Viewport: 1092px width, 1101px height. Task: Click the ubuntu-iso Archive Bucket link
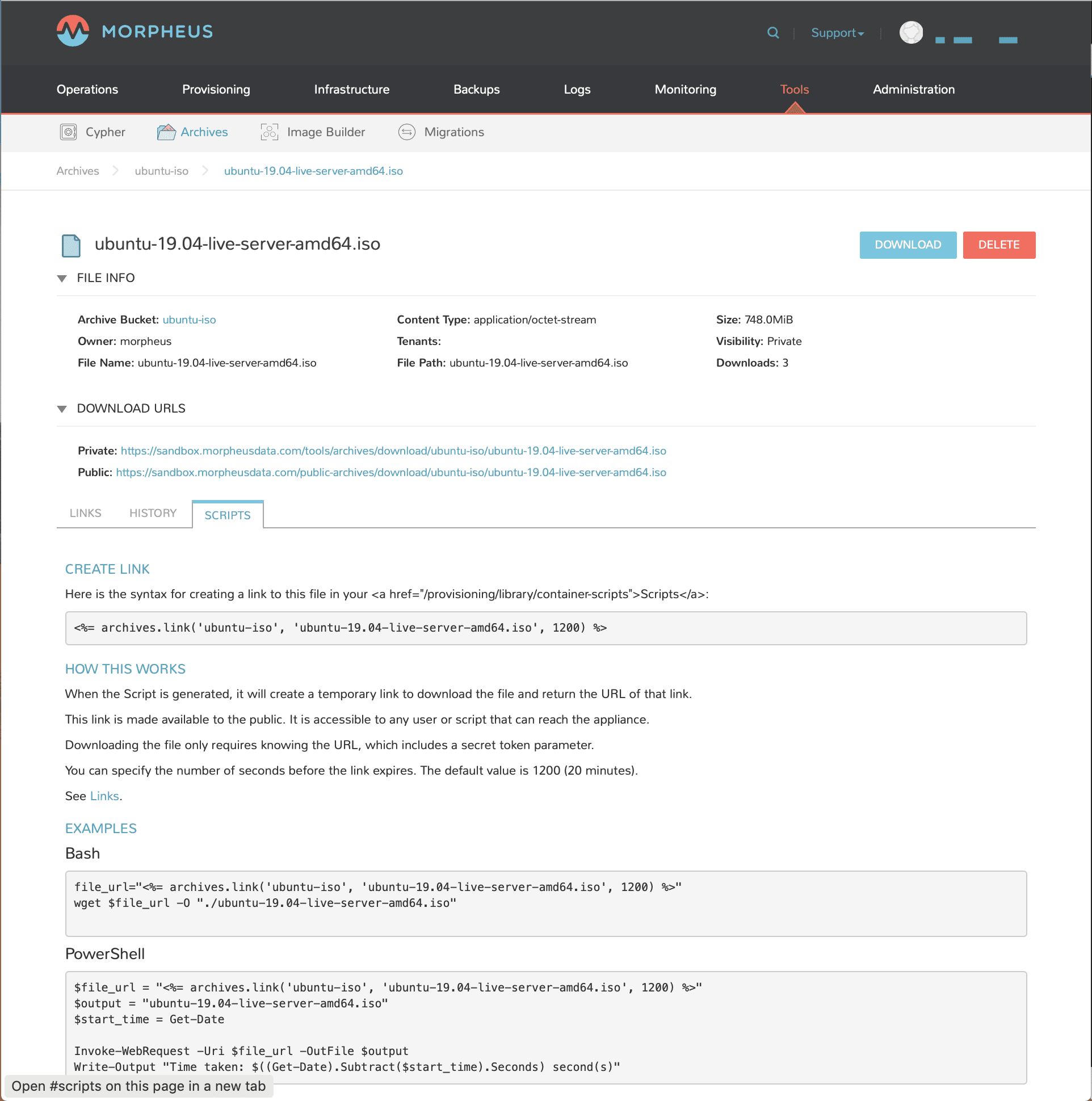pyautogui.click(x=189, y=320)
